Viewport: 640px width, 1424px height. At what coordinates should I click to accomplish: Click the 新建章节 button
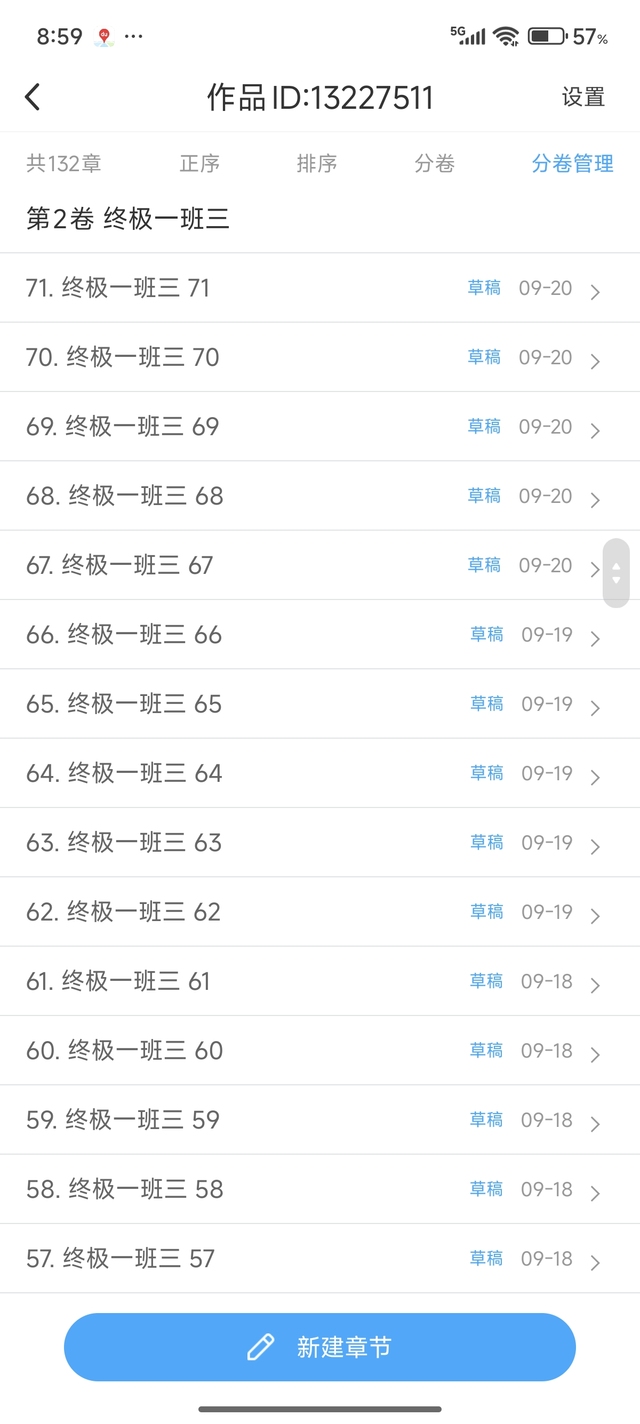(320, 1347)
